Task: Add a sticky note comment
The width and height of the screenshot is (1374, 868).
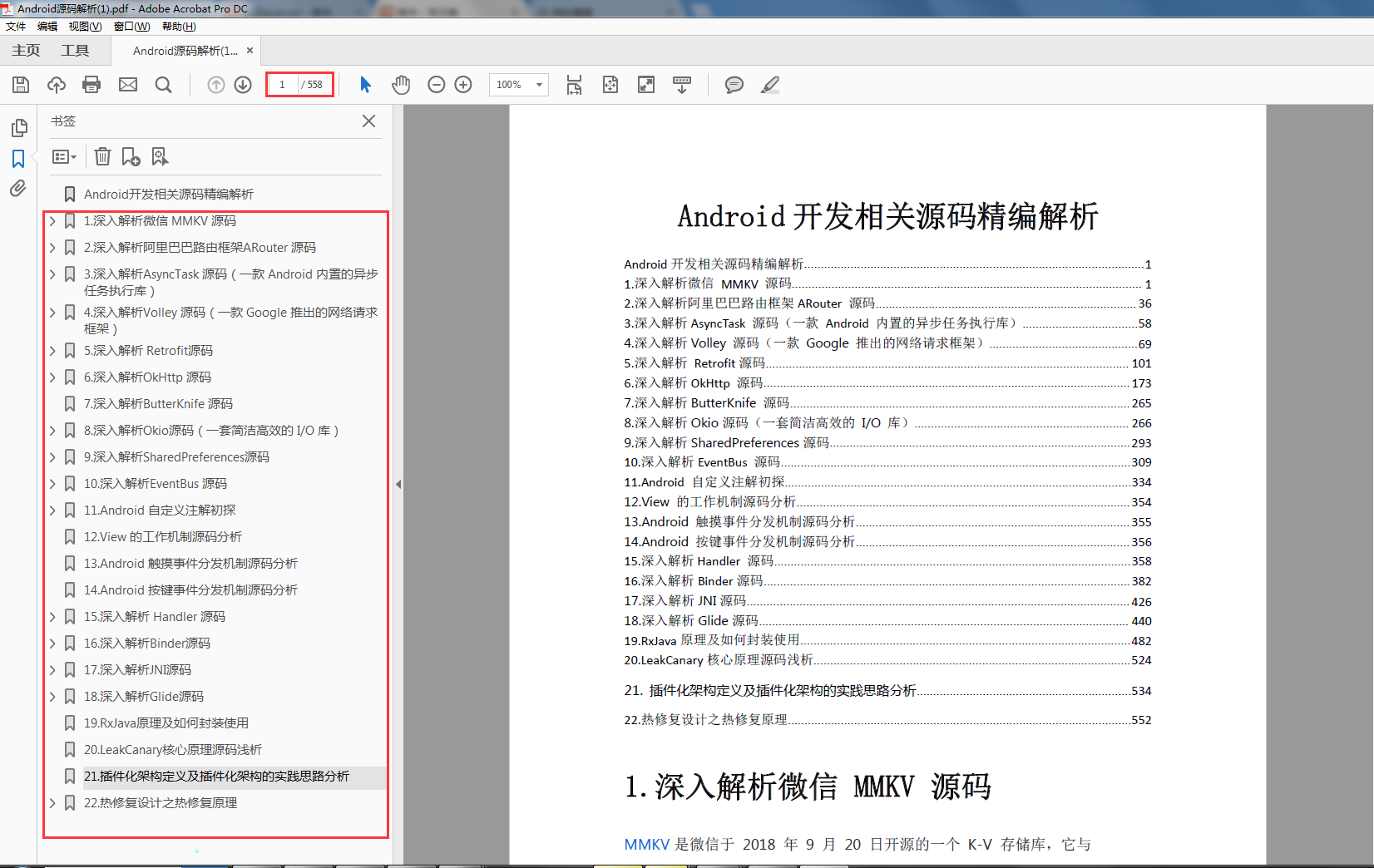Action: tap(734, 84)
